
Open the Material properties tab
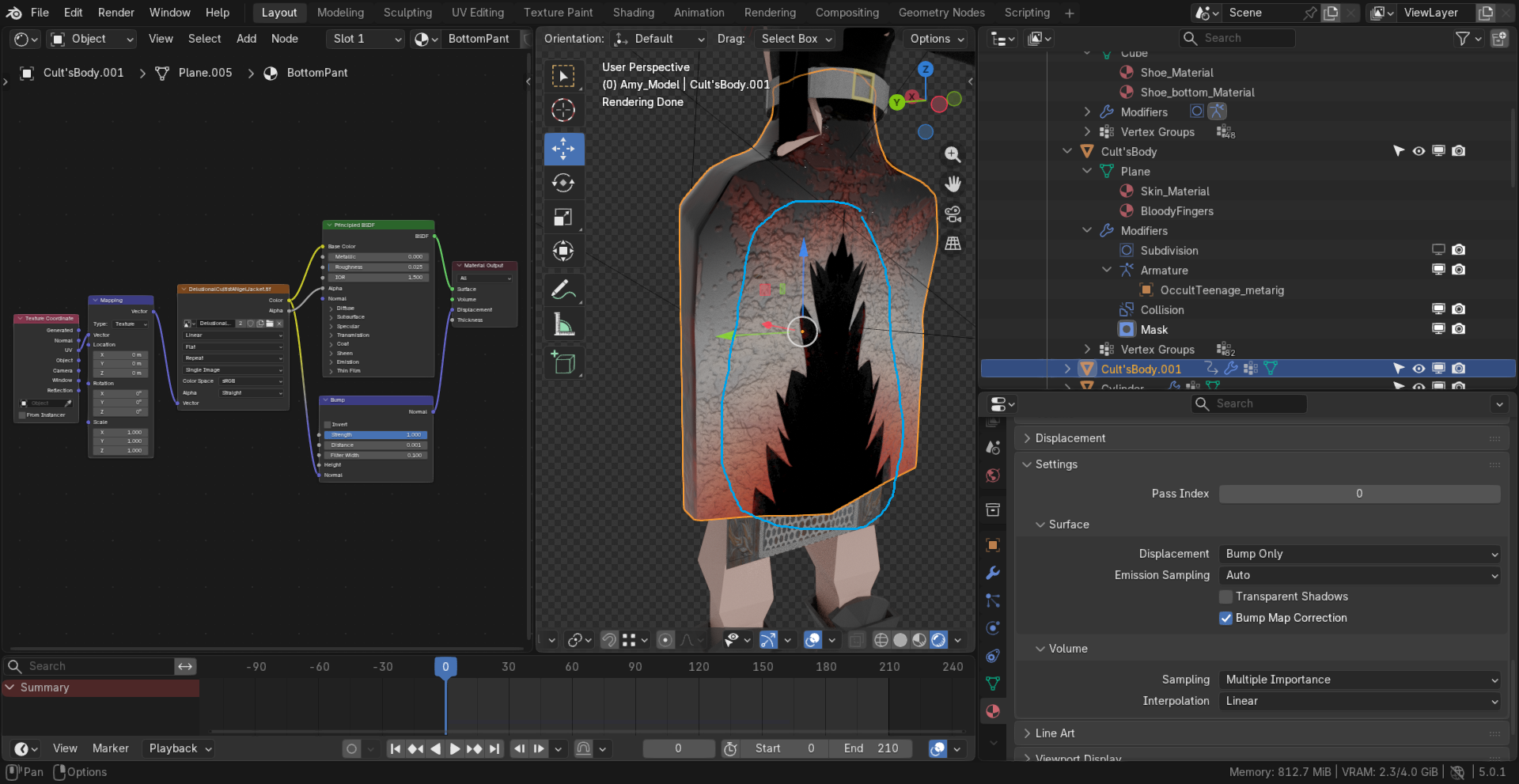pyautogui.click(x=993, y=711)
